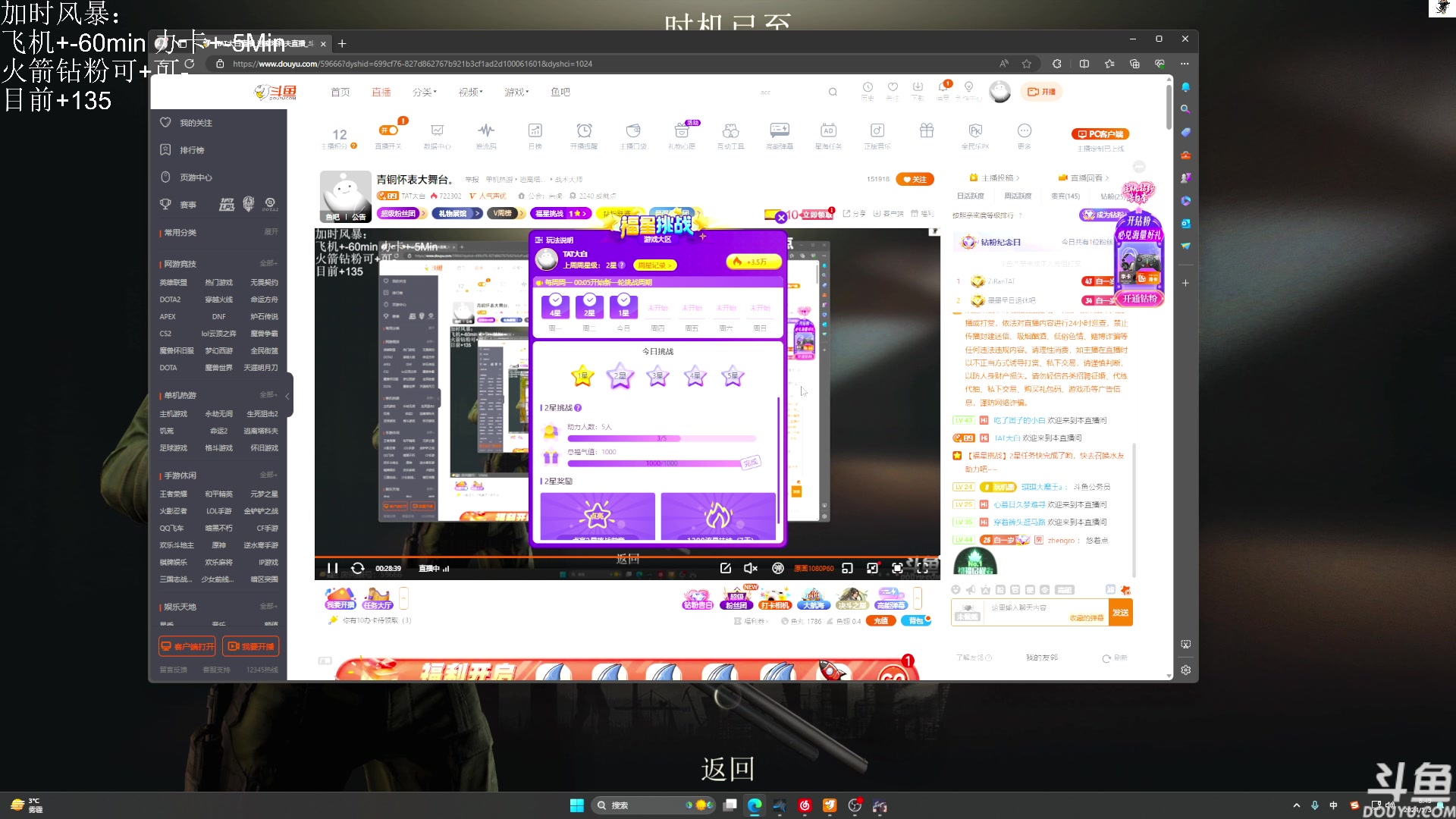
Task: Switch to the 周活跃度 tab
Action: 1018,196
